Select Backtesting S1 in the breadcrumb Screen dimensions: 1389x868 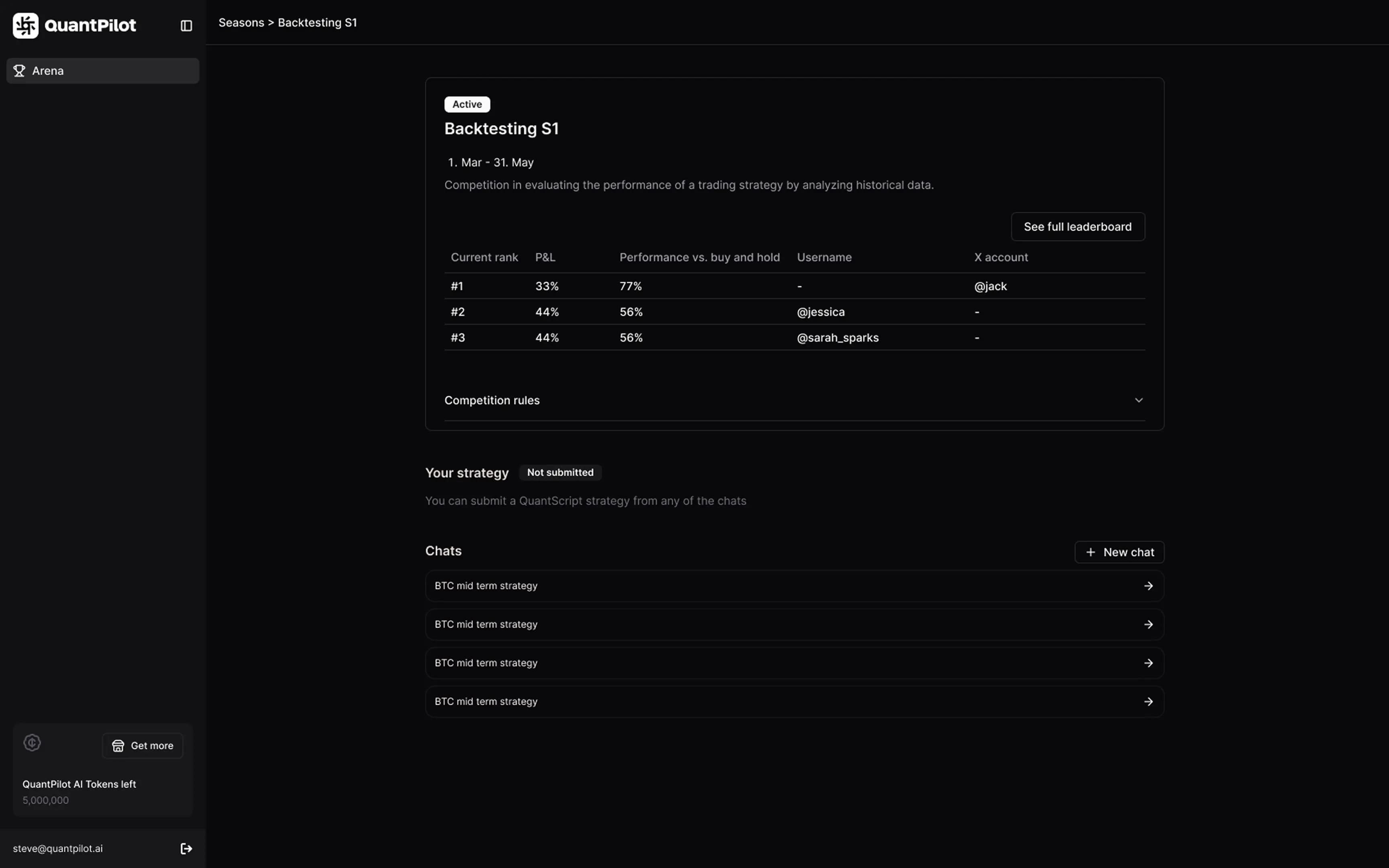[x=317, y=23]
